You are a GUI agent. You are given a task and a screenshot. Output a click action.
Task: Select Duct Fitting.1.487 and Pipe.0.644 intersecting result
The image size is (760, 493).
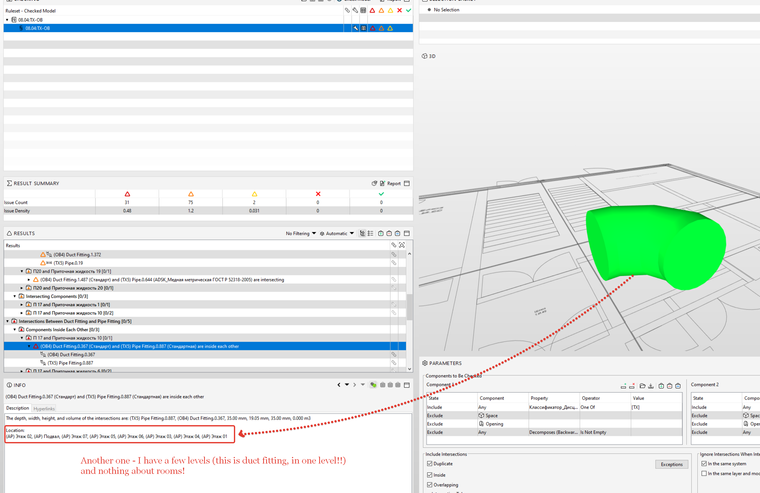(x=162, y=280)
